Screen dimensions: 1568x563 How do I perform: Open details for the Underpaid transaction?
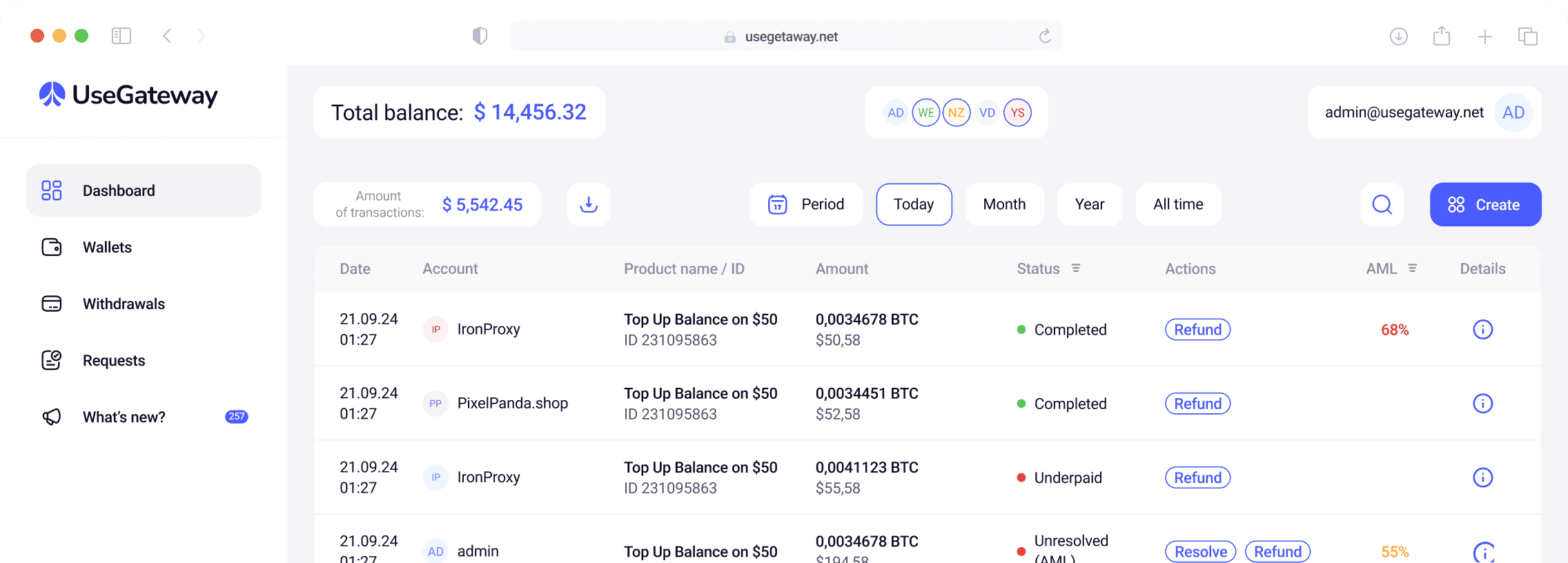point(1483,477)
